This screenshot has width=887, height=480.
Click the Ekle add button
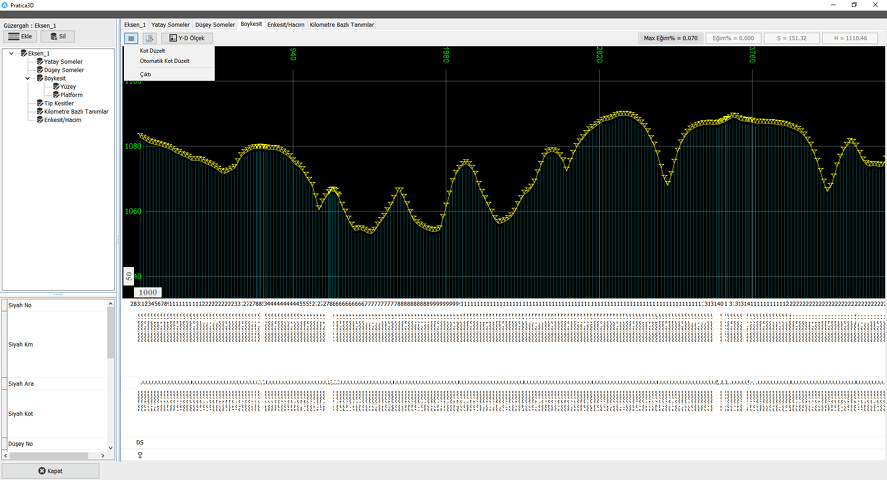pyautogui.click(x=20, y=36)
